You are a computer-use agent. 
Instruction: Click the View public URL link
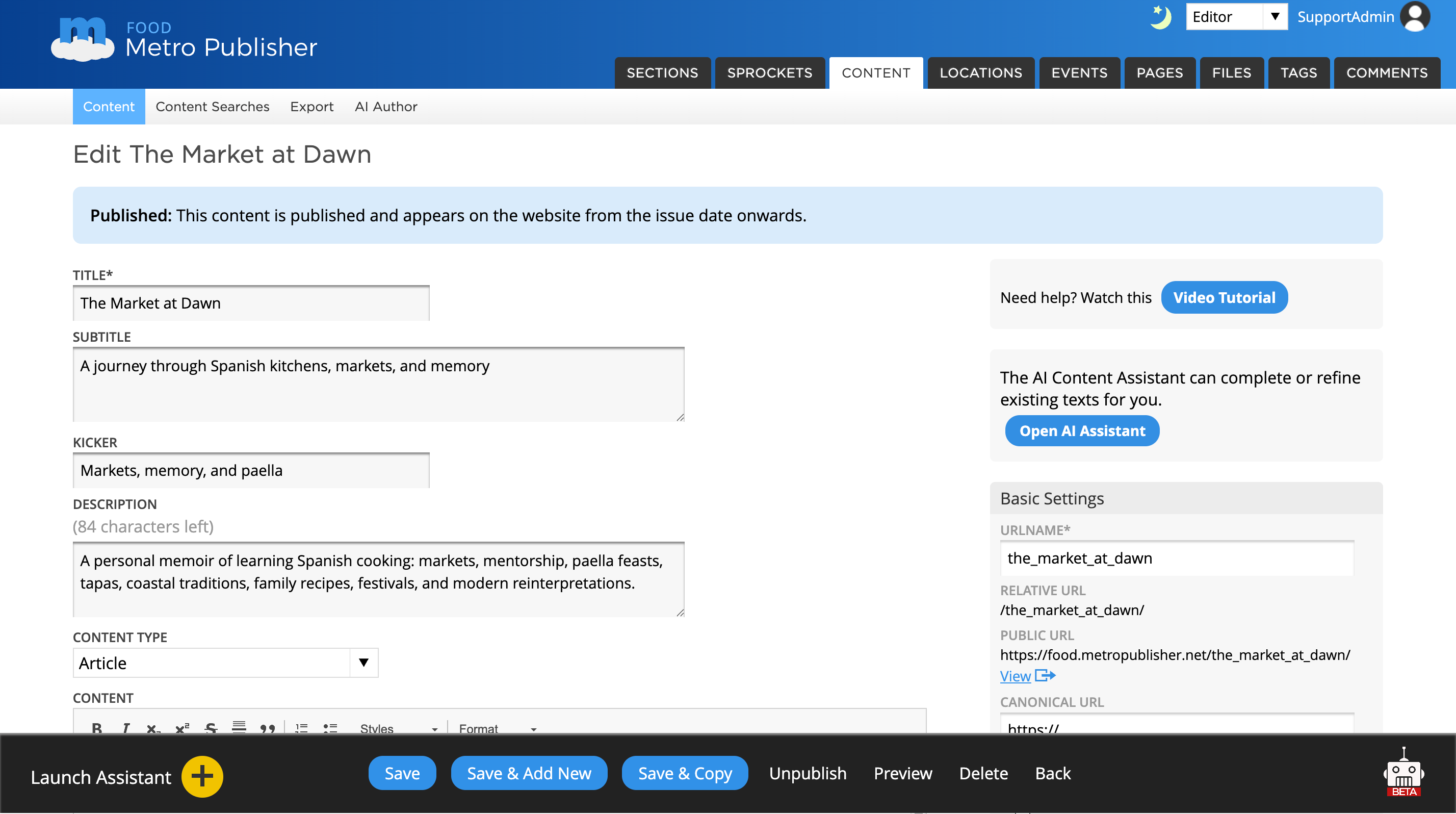tap(1015, 675)
